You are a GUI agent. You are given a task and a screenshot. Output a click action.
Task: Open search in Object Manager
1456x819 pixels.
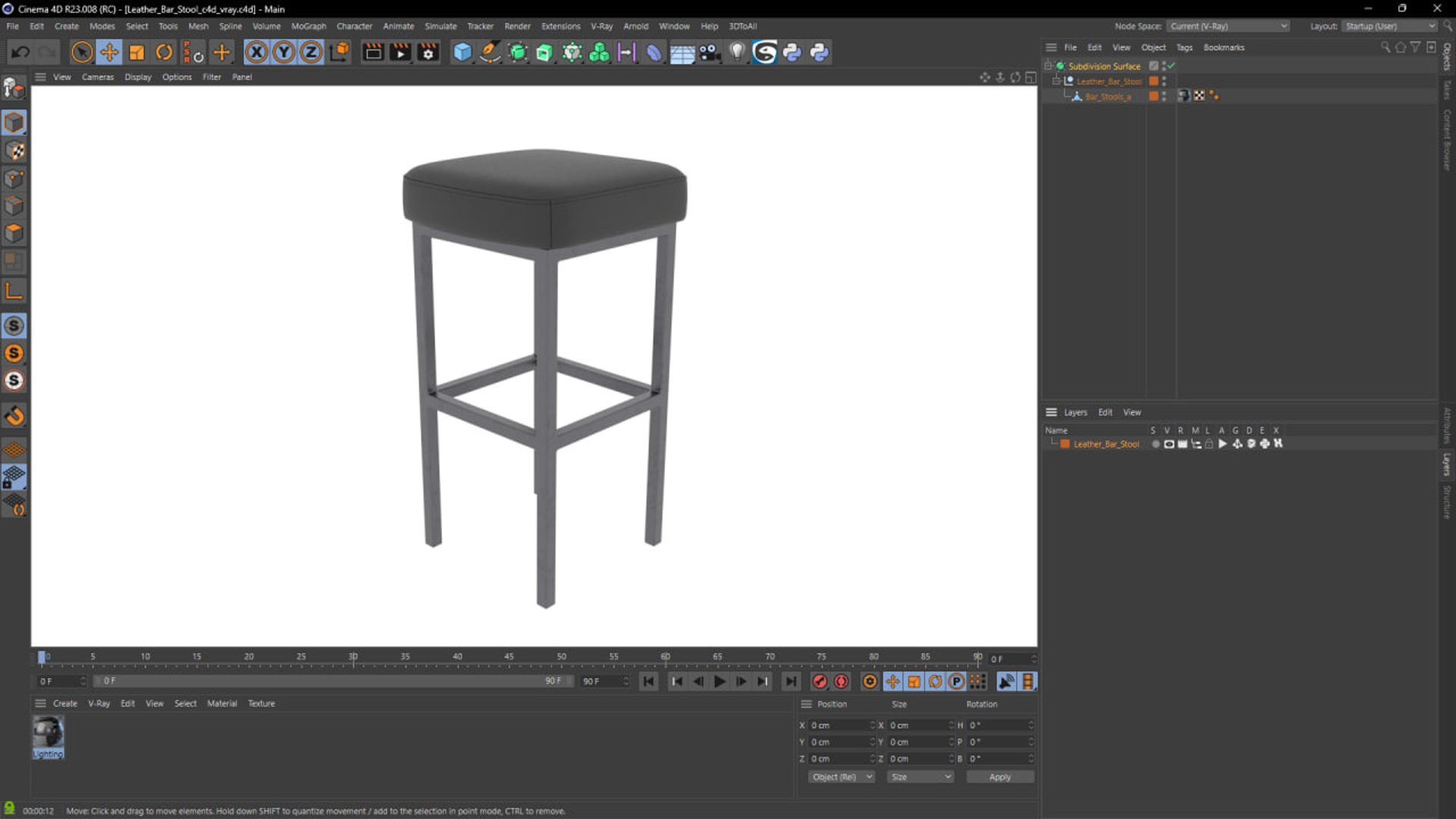point(1385,47)
